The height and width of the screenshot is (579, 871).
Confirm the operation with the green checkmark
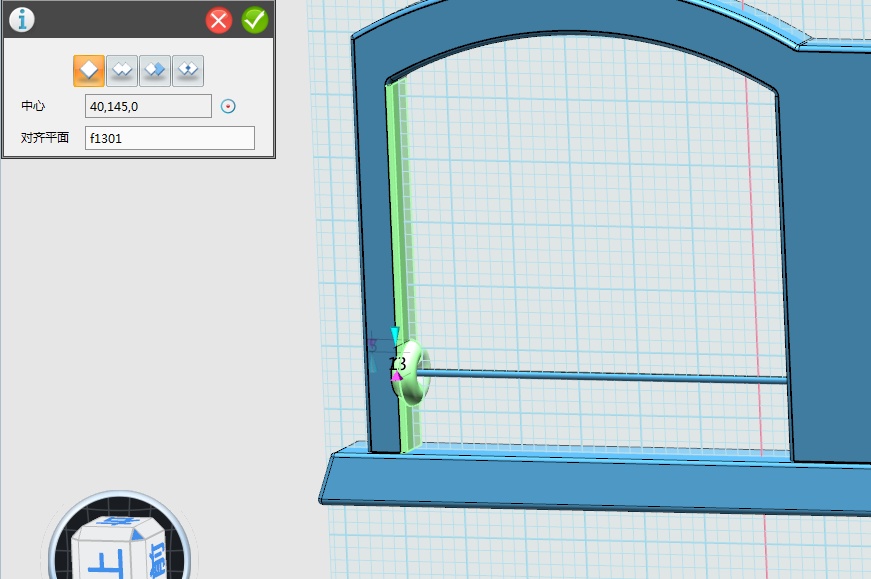255,20
